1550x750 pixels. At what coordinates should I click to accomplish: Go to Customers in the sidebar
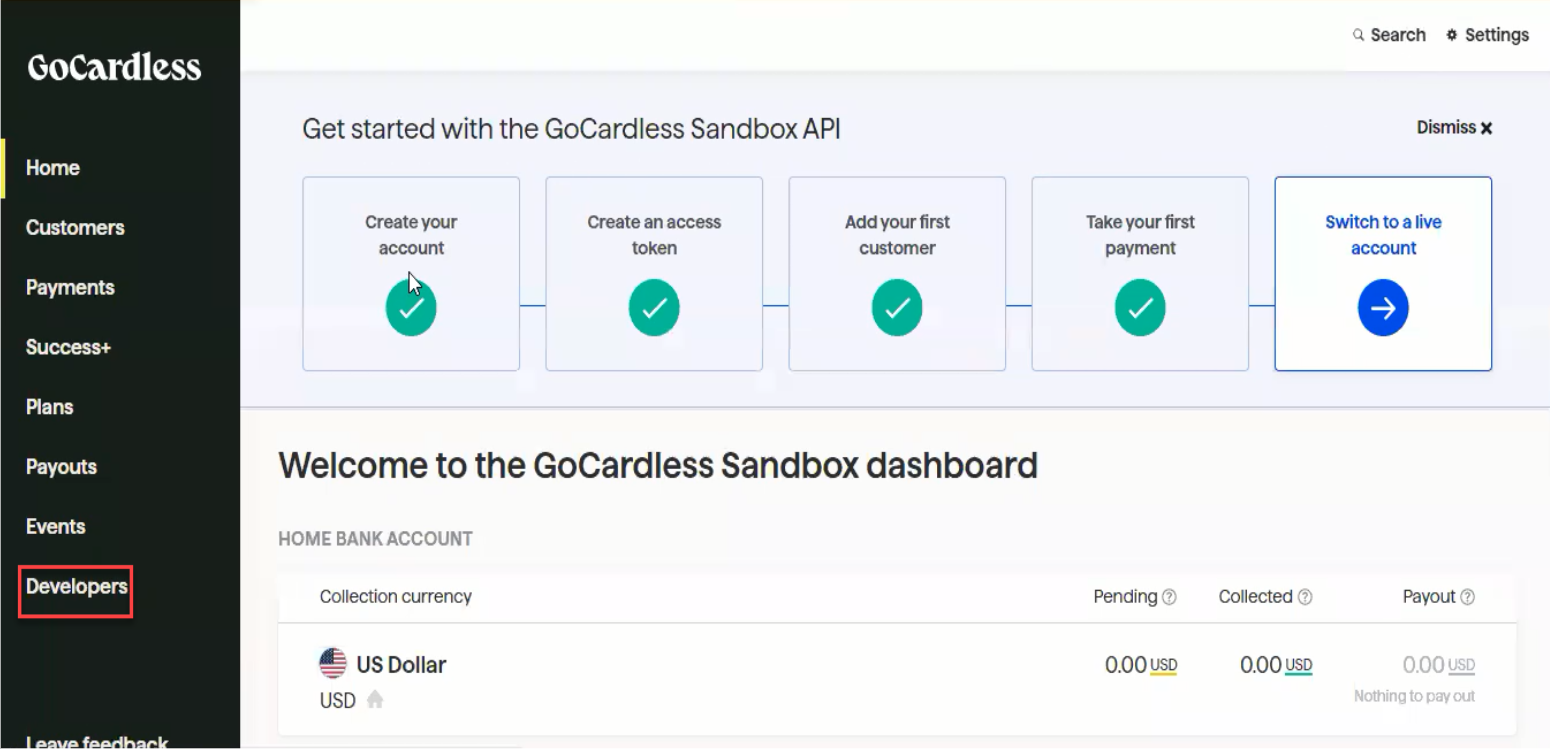(75, 228)
